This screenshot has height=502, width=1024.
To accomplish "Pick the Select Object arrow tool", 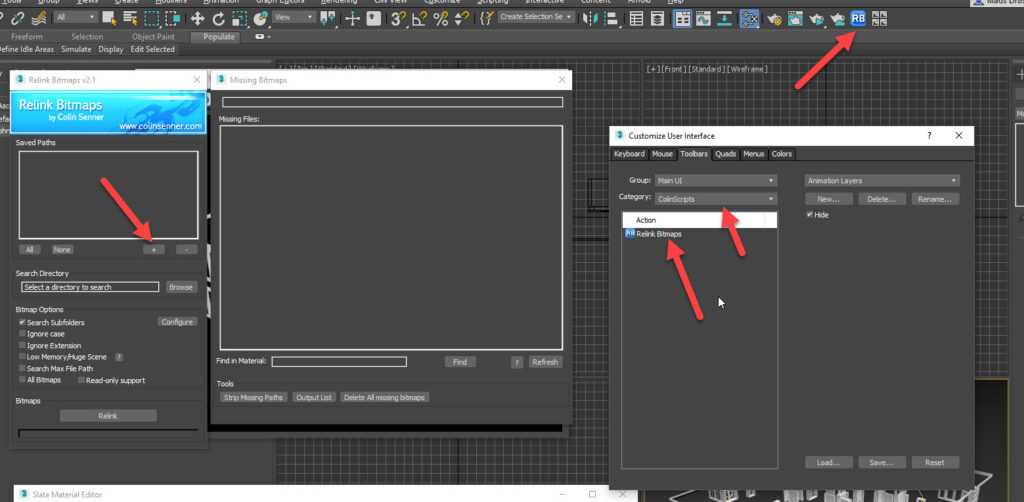I will coord(109,19).
